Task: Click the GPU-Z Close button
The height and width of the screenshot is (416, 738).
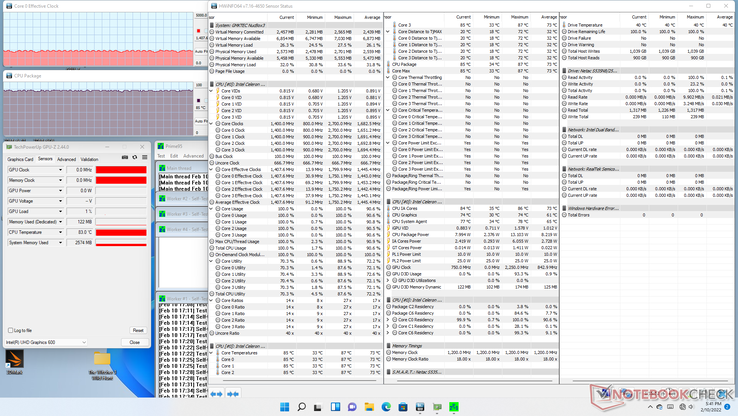Action: [x=135, y=342]
